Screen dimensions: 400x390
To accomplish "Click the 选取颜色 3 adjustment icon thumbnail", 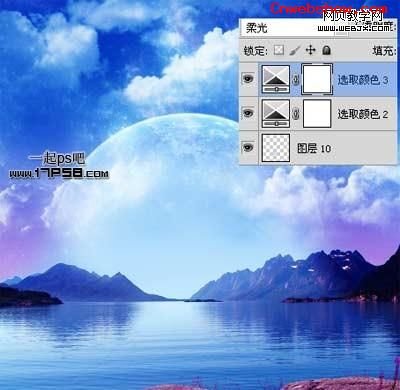I will [x=276, y=79].
